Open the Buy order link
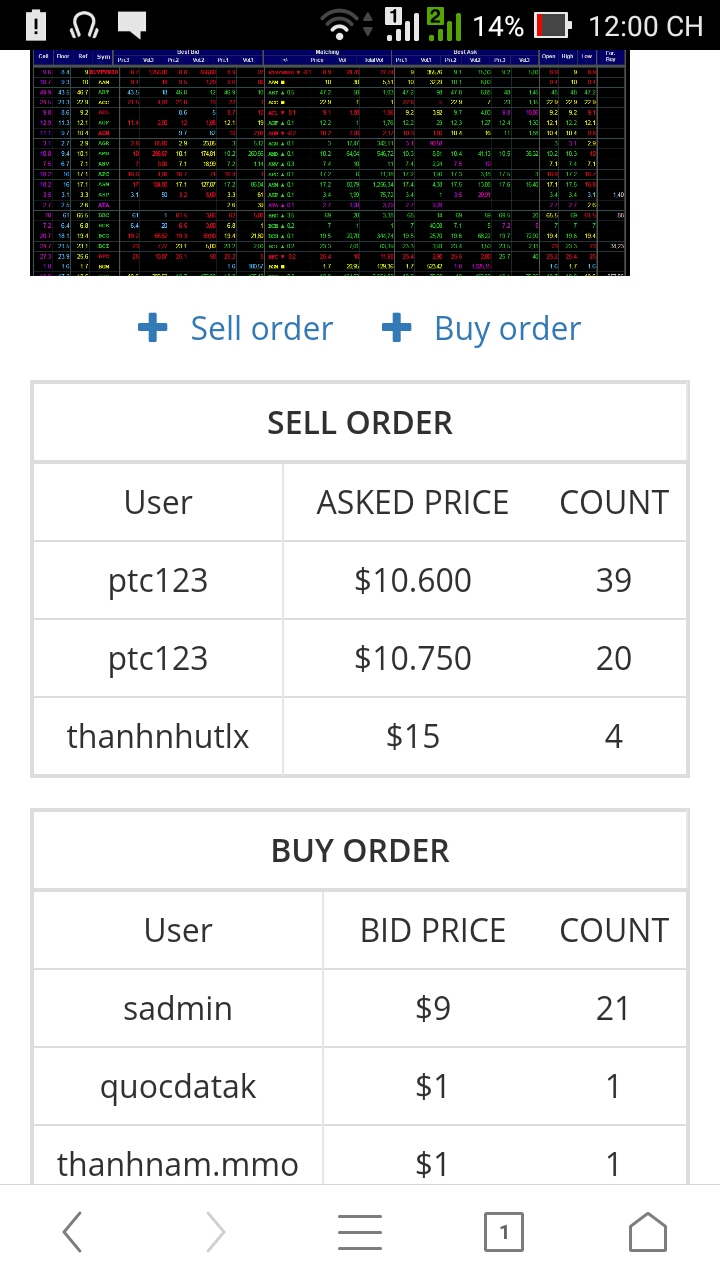Screen dimensions: 720x1280 coord(507,328)
